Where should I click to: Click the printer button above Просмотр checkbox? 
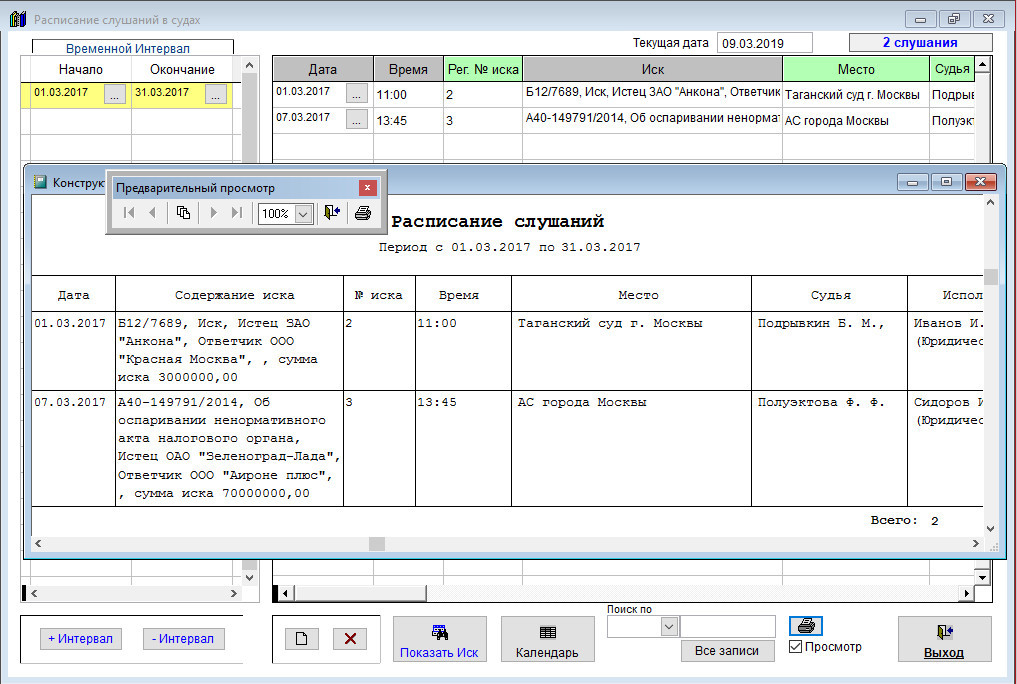pyautogui.click(x=807, y=626)
